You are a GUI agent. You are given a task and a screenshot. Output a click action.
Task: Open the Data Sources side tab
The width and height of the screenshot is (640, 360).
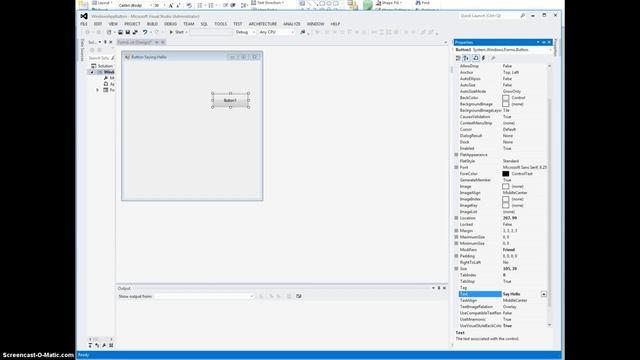[x=82, y=50]
